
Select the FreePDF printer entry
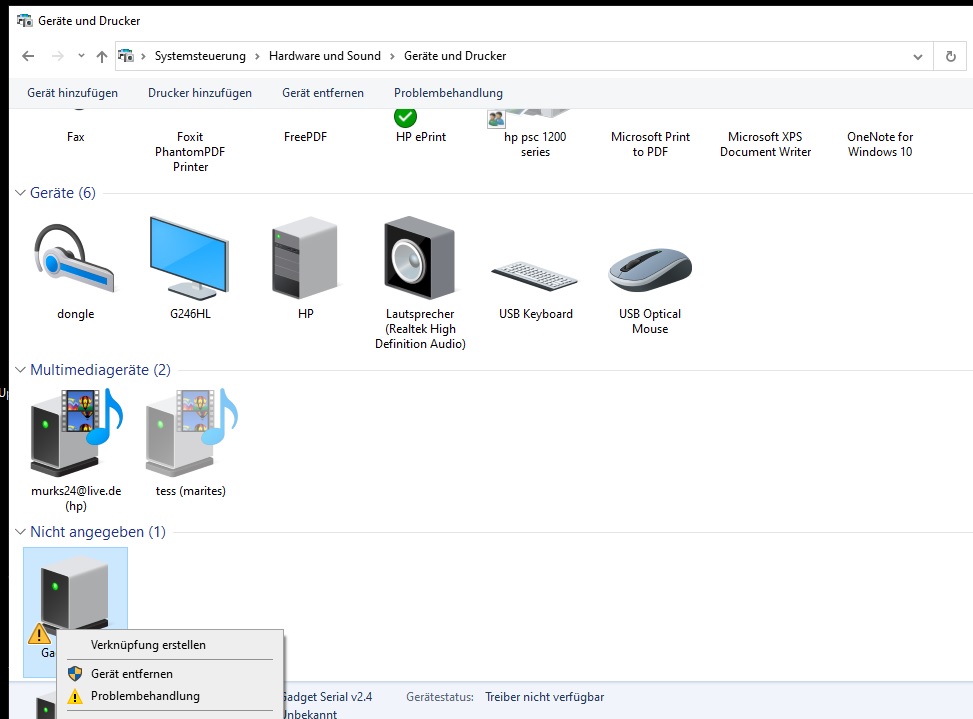(305, 136)
